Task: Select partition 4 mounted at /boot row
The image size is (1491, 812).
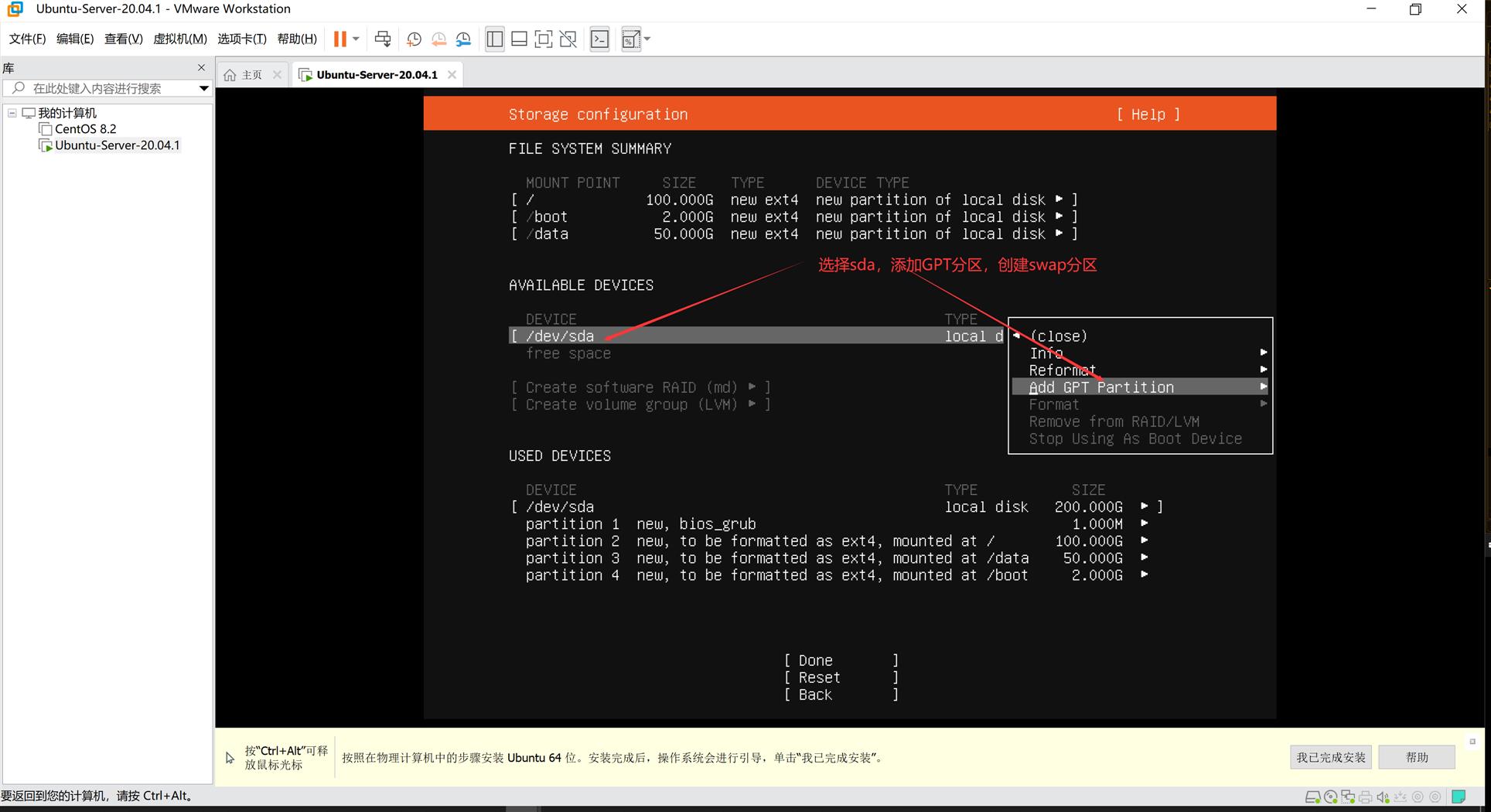Action: (835, 575)
